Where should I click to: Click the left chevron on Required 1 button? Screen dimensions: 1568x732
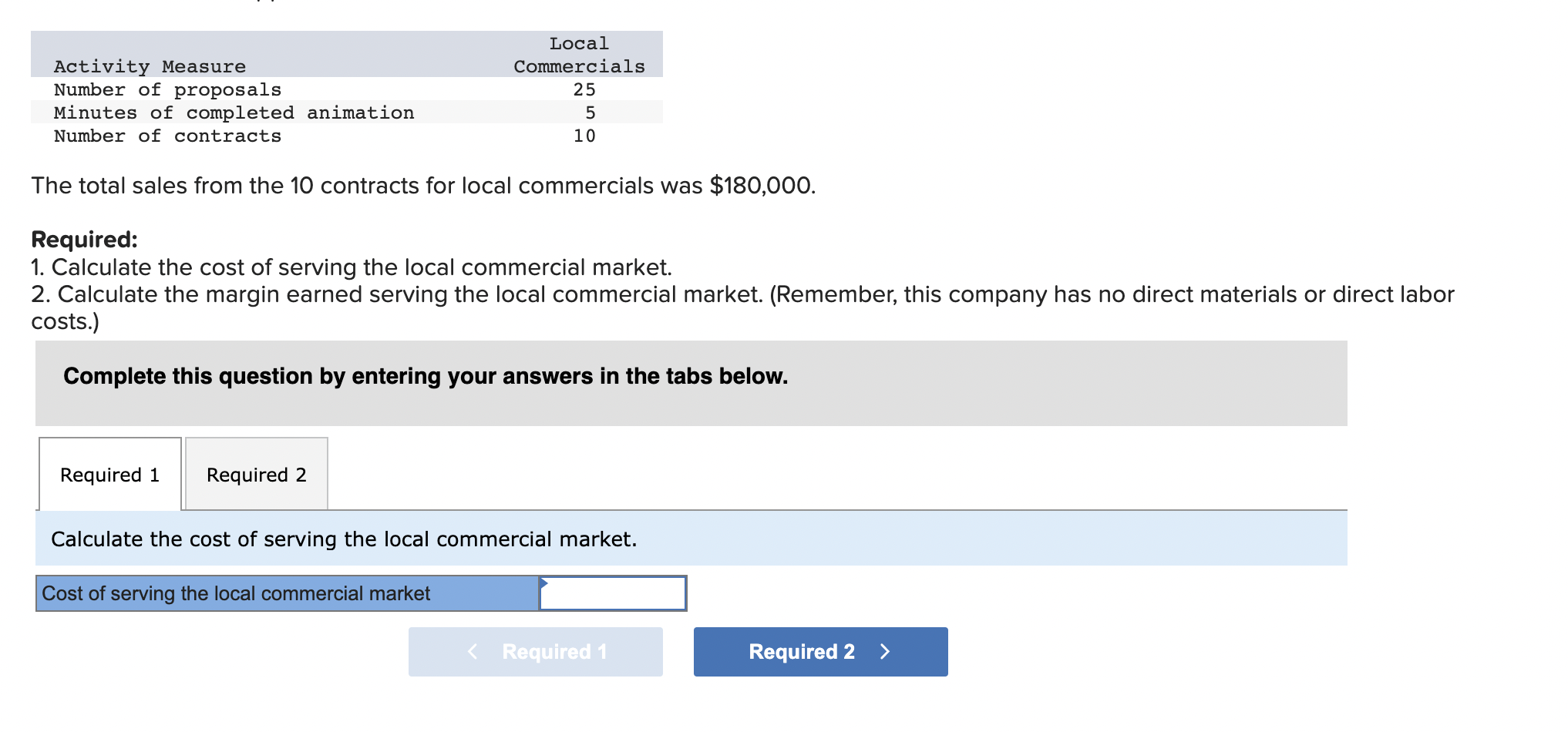tap(473, 651)
